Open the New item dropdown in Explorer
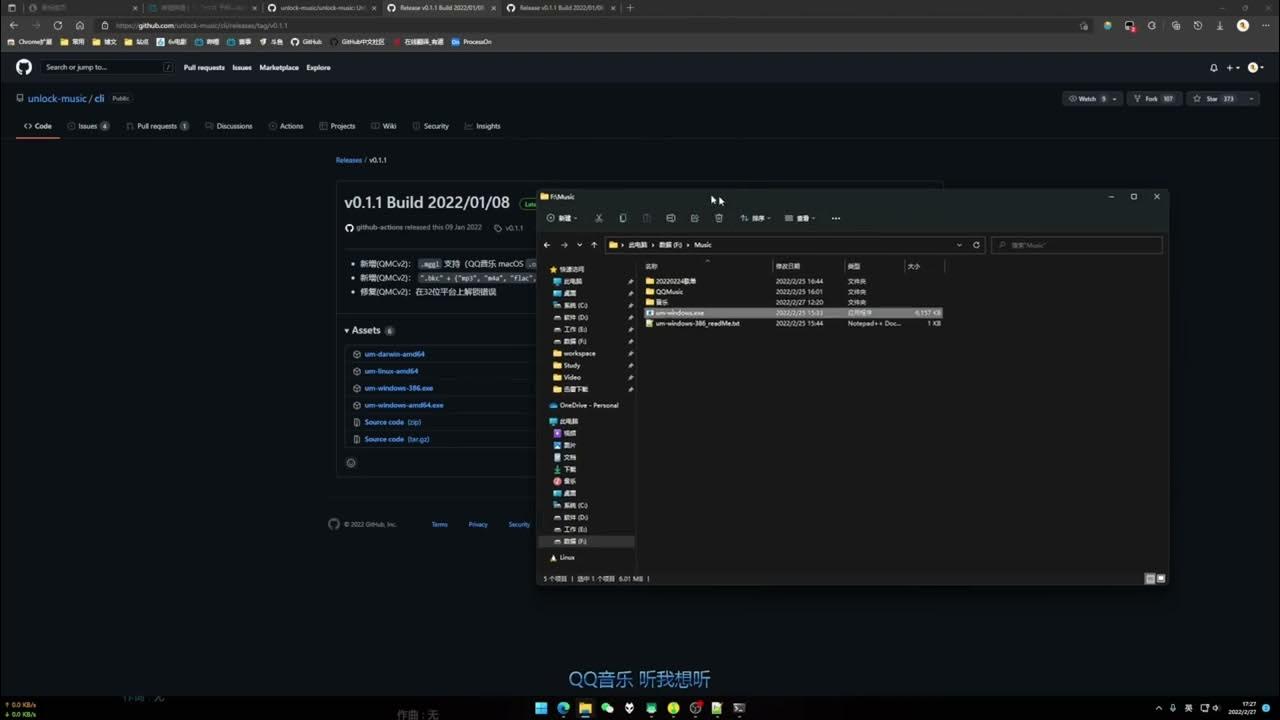The height and width of the screenshot is (720, 1280). point(562,218)
